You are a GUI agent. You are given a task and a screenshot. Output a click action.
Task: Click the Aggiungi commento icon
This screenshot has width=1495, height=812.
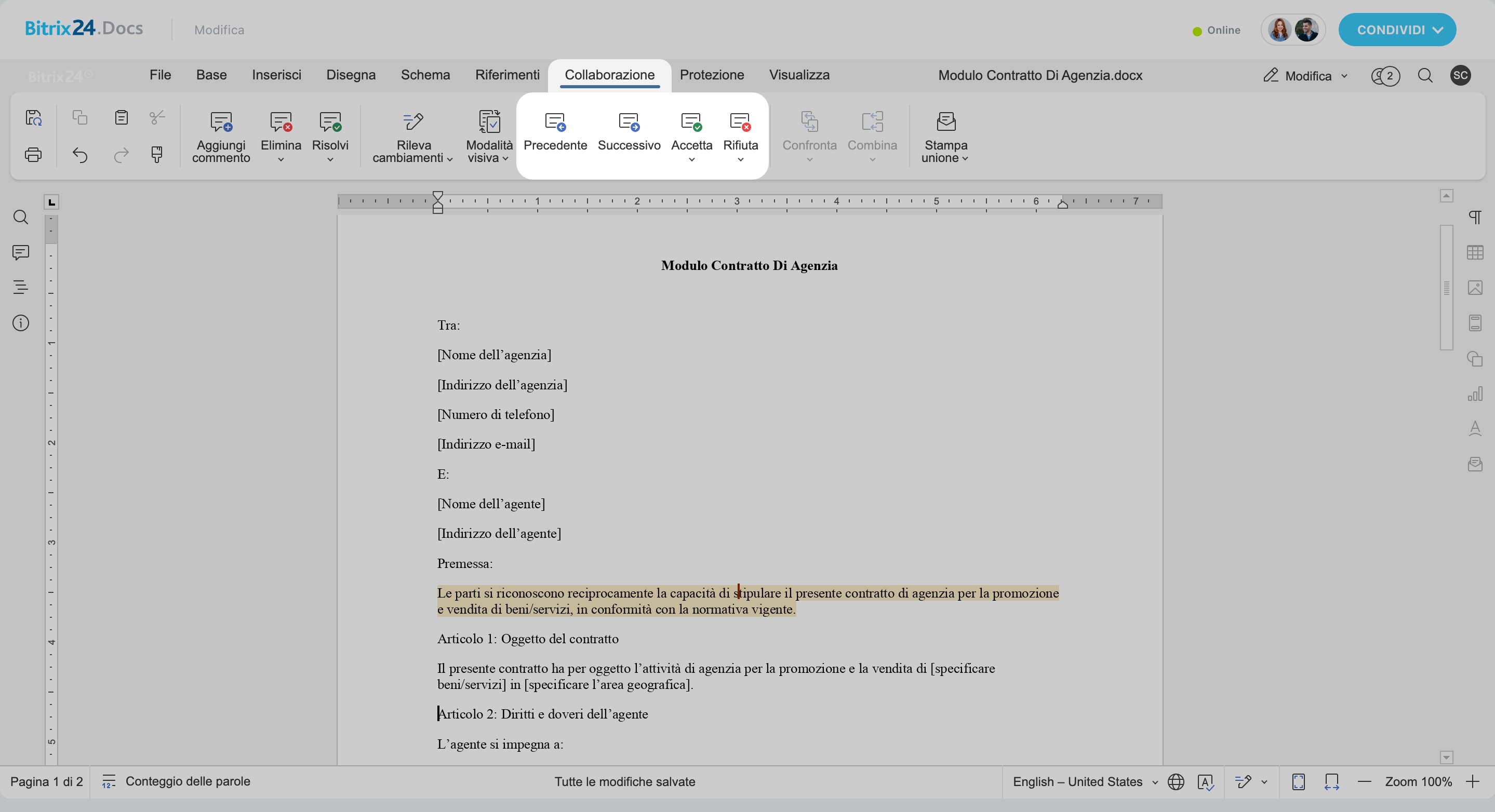[221, 123]
